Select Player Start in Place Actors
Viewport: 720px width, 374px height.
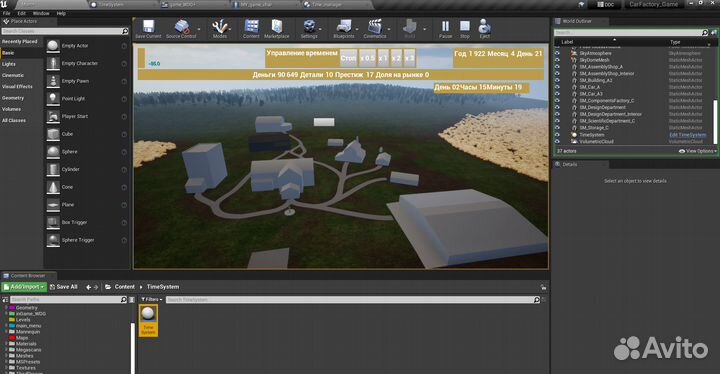point(86,116)
